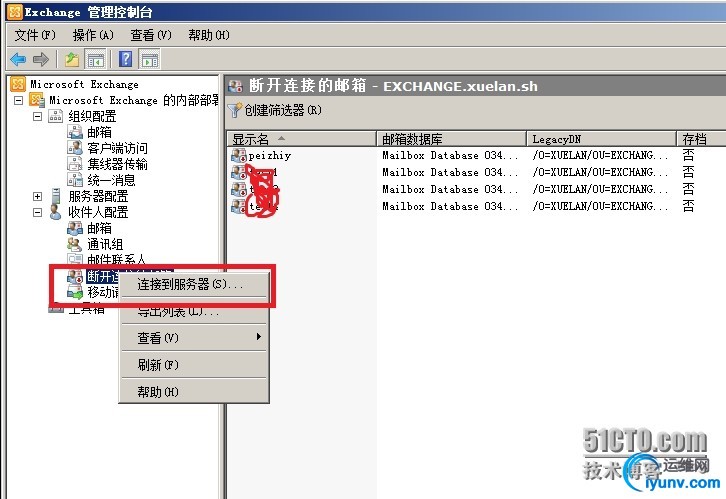Click the Back arrow toolbar icon
726x499 pixels.
coord(18,59)
